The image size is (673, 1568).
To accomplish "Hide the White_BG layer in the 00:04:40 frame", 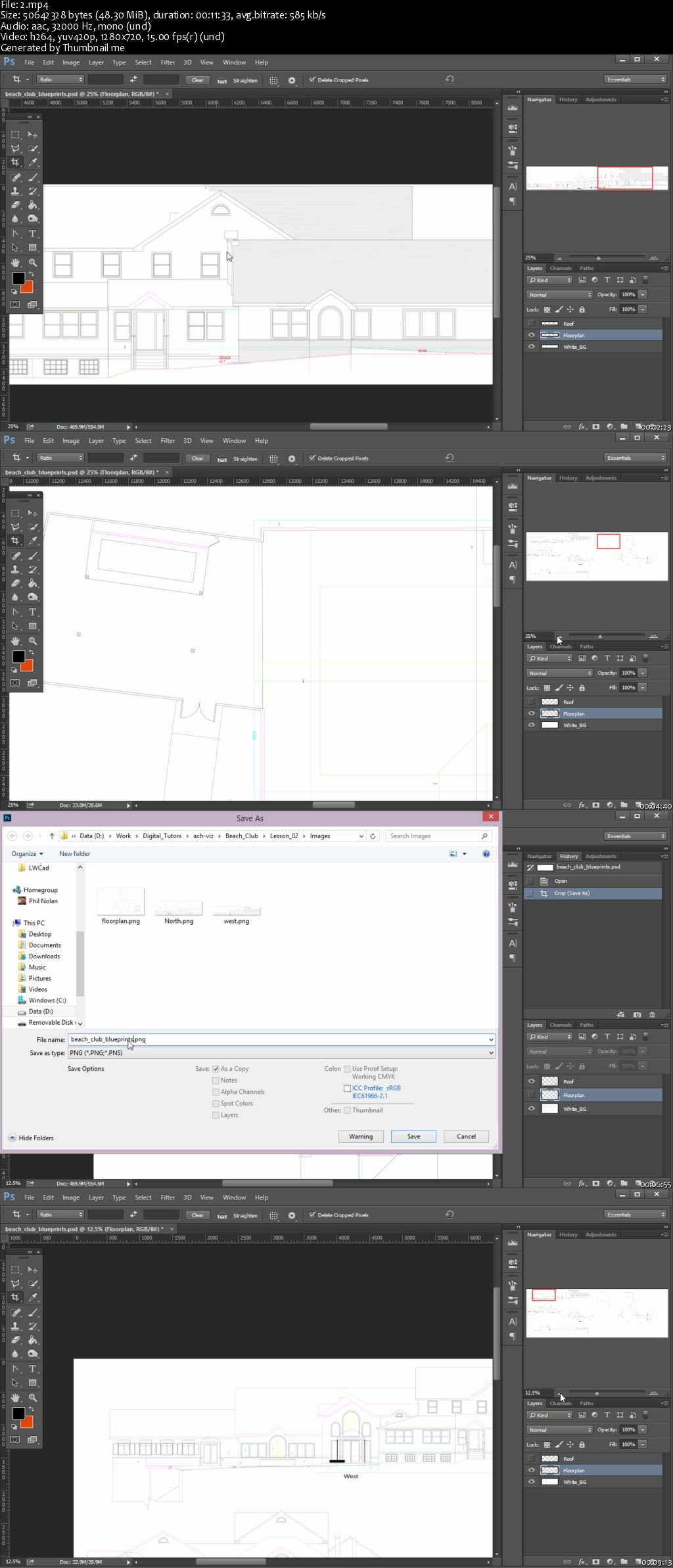I will click(531, 725).
